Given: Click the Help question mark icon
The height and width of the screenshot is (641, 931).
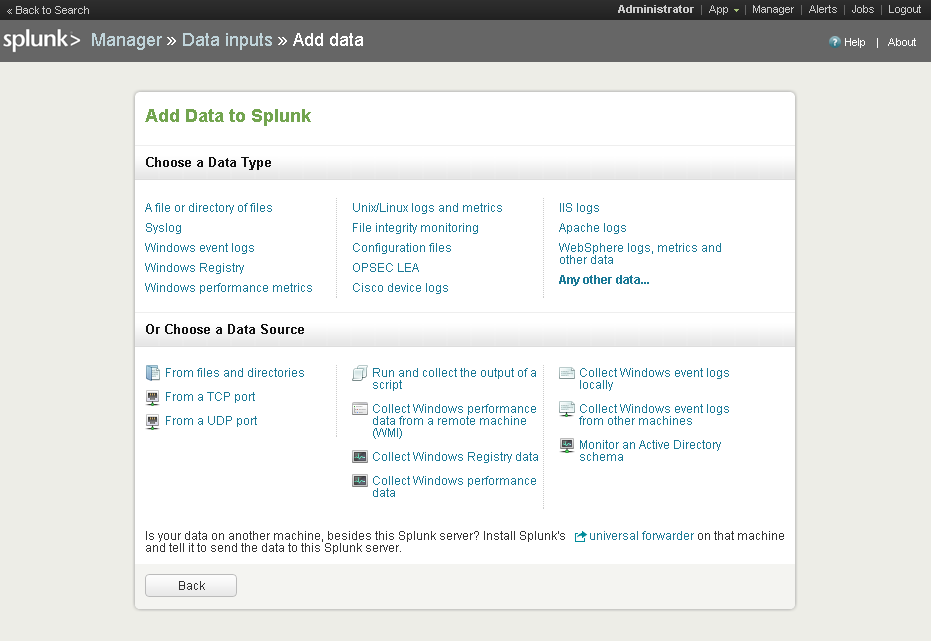Looking at the screenshot, I should coord(834,42).
